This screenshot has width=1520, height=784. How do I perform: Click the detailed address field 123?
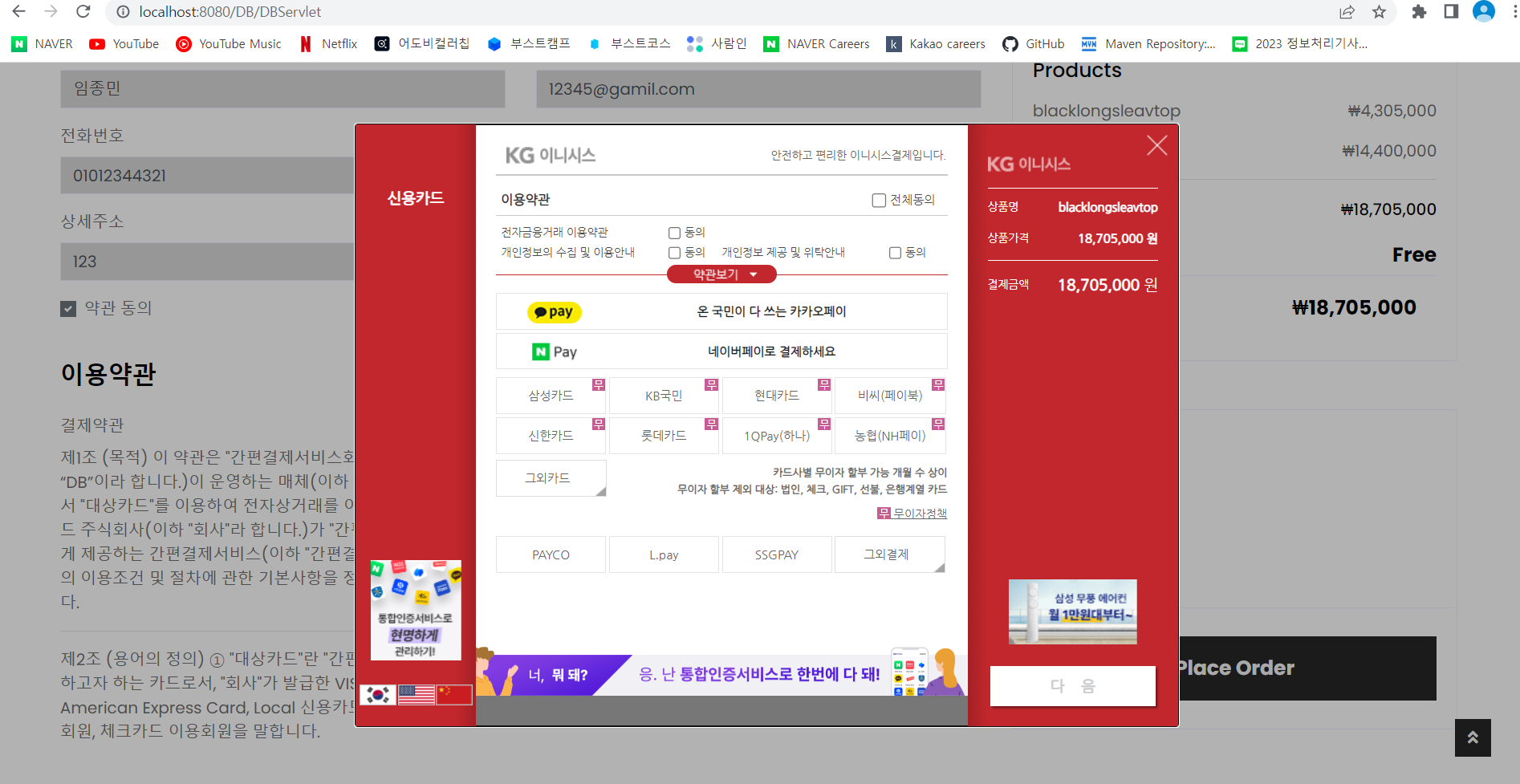point(207,262)
